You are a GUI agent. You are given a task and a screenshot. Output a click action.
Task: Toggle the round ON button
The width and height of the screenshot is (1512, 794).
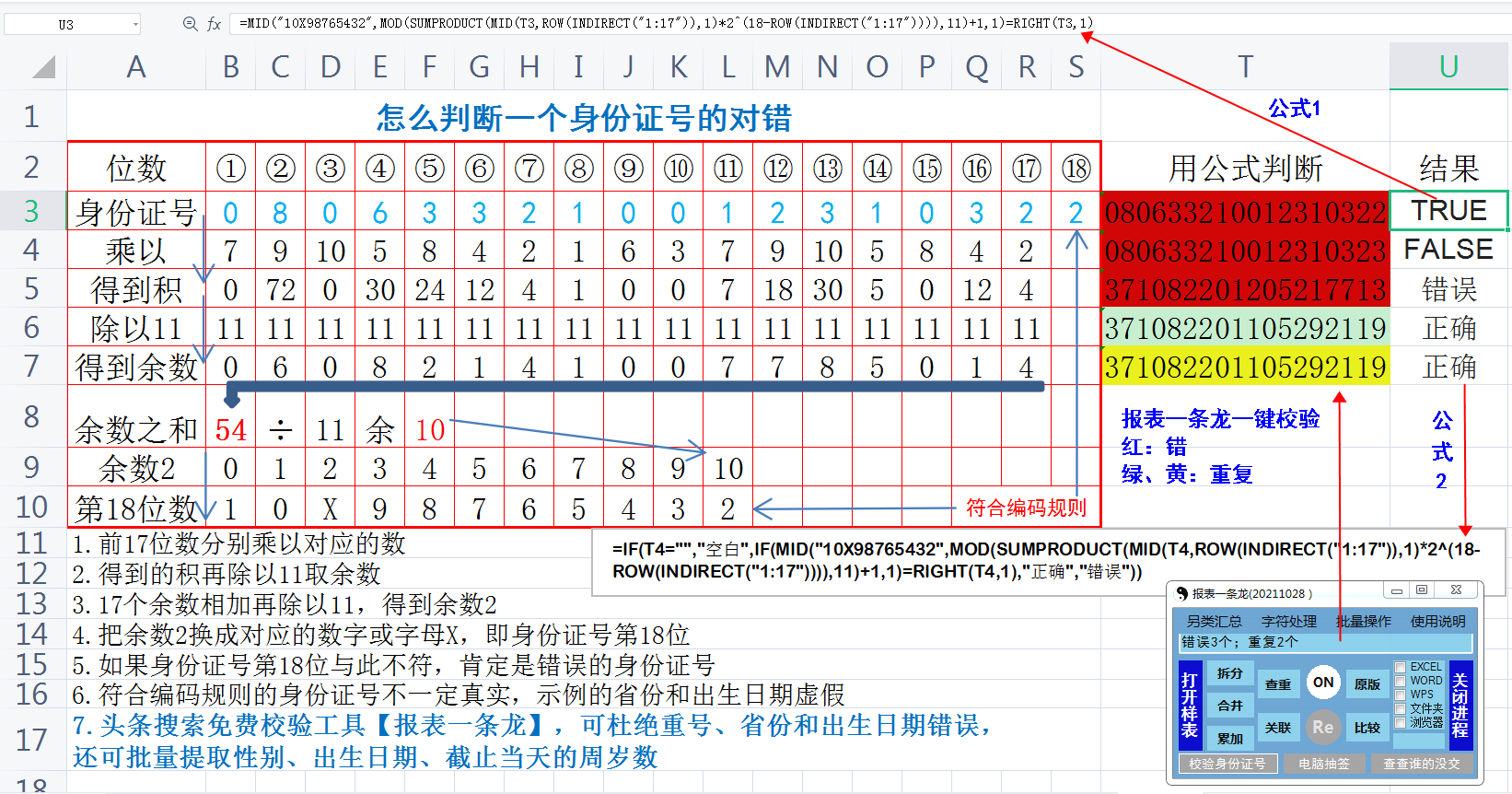point(1323,683)
